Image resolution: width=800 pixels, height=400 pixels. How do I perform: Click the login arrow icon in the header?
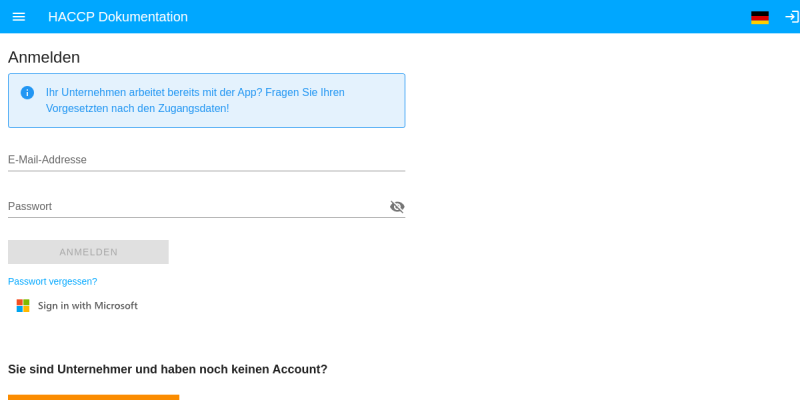pyautogui.click(x=791, y=17)
